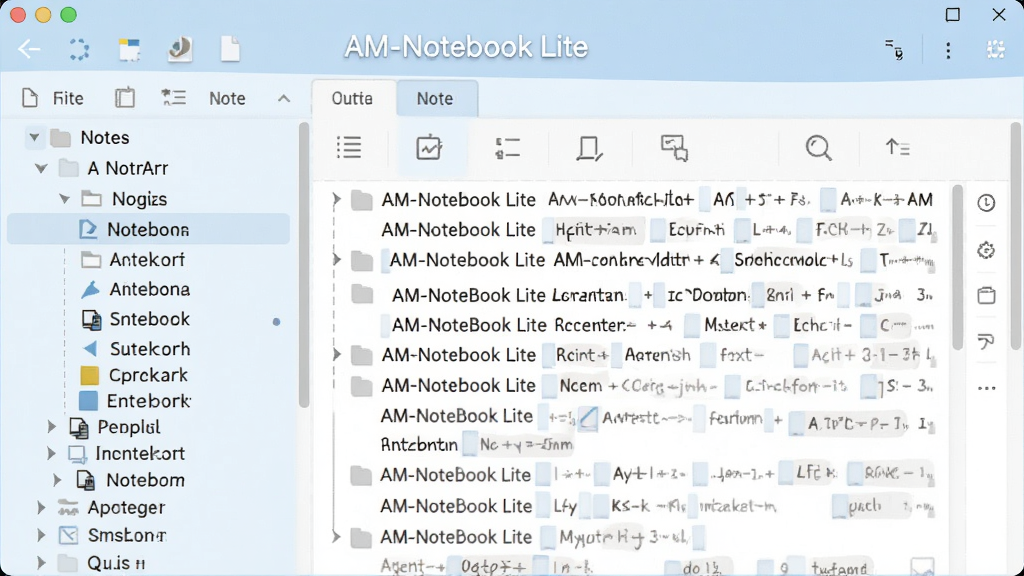Expand the AM-conbrevldtr row arrow
This screenshot has width=1024, height=576.
pos(336,260)
